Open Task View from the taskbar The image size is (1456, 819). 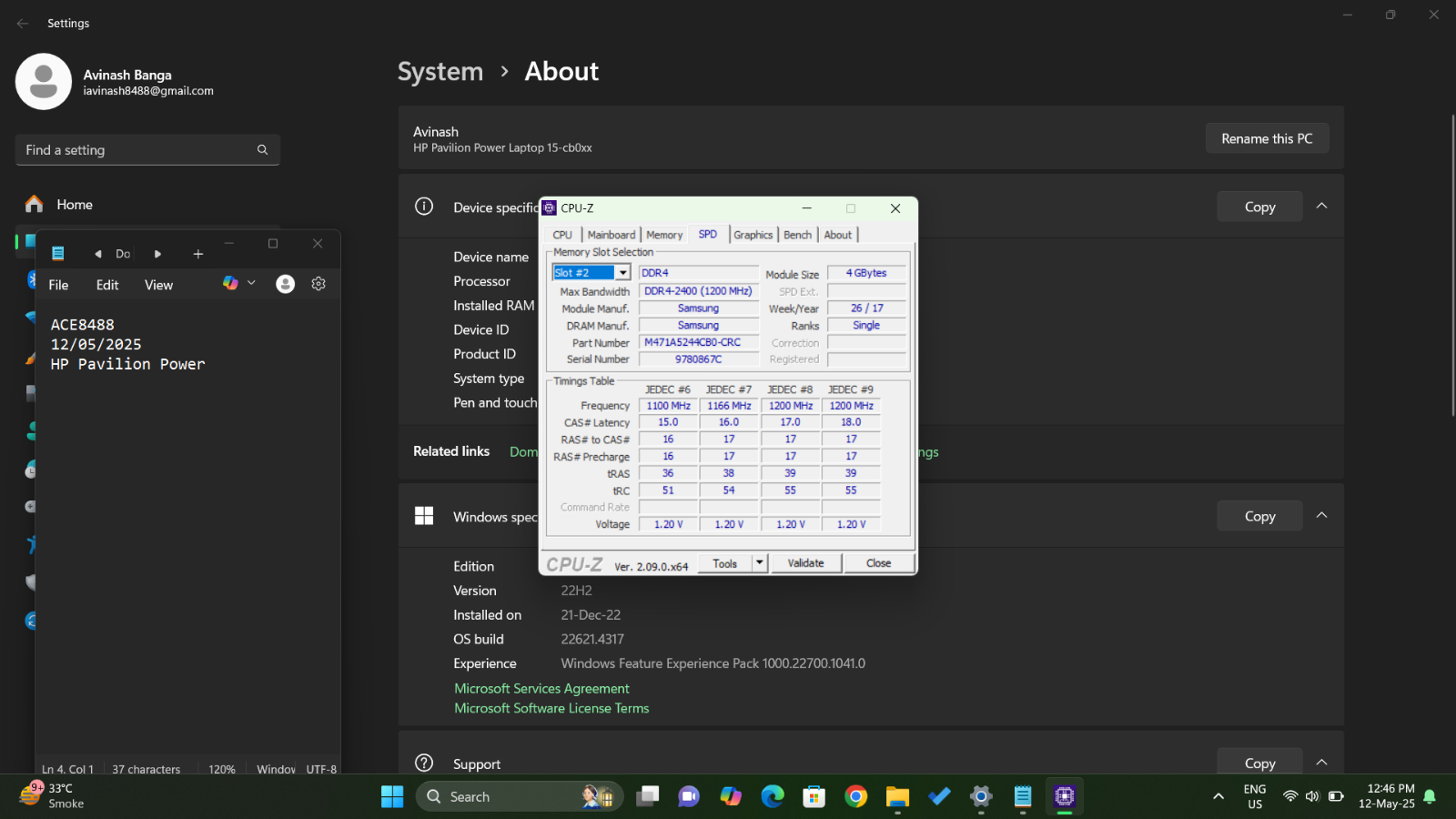coord(648,796)
